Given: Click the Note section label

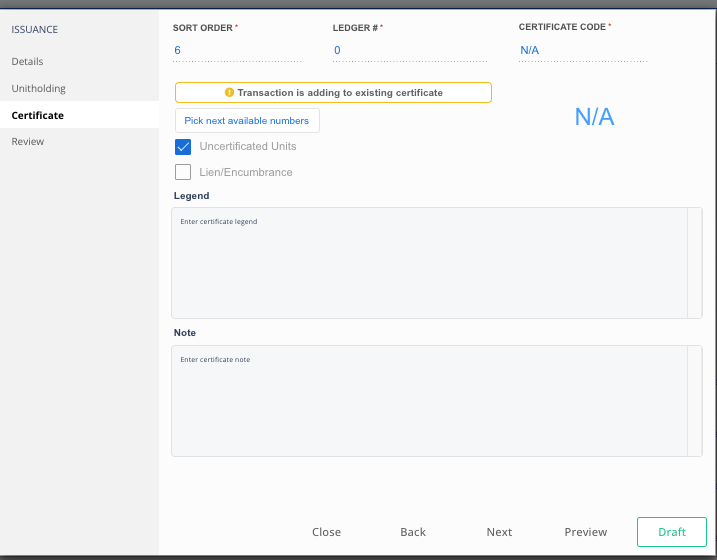Looking at the screenshot, I should (185, 333).
